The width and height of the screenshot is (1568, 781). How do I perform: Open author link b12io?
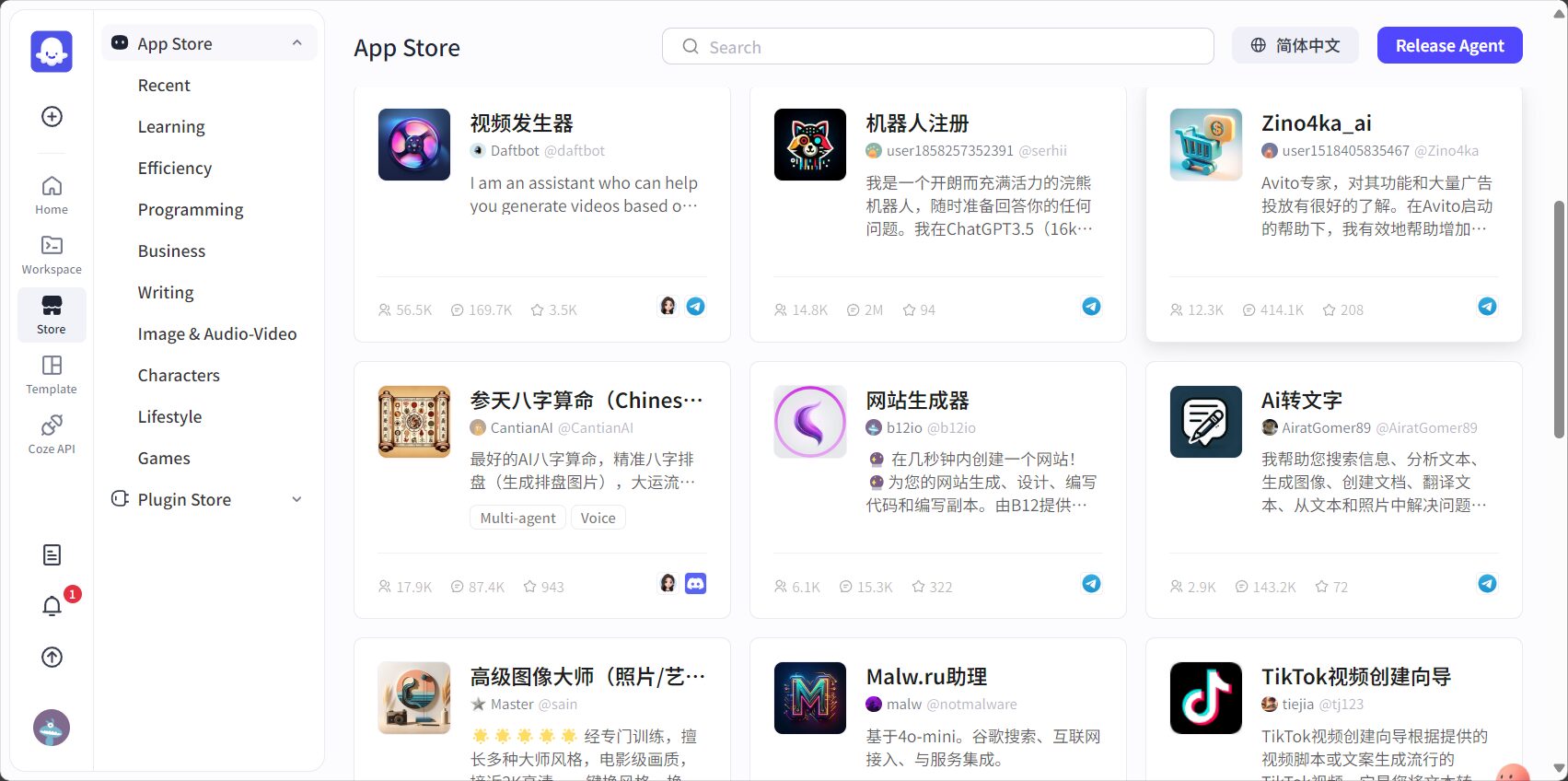[x=904, y=427]
